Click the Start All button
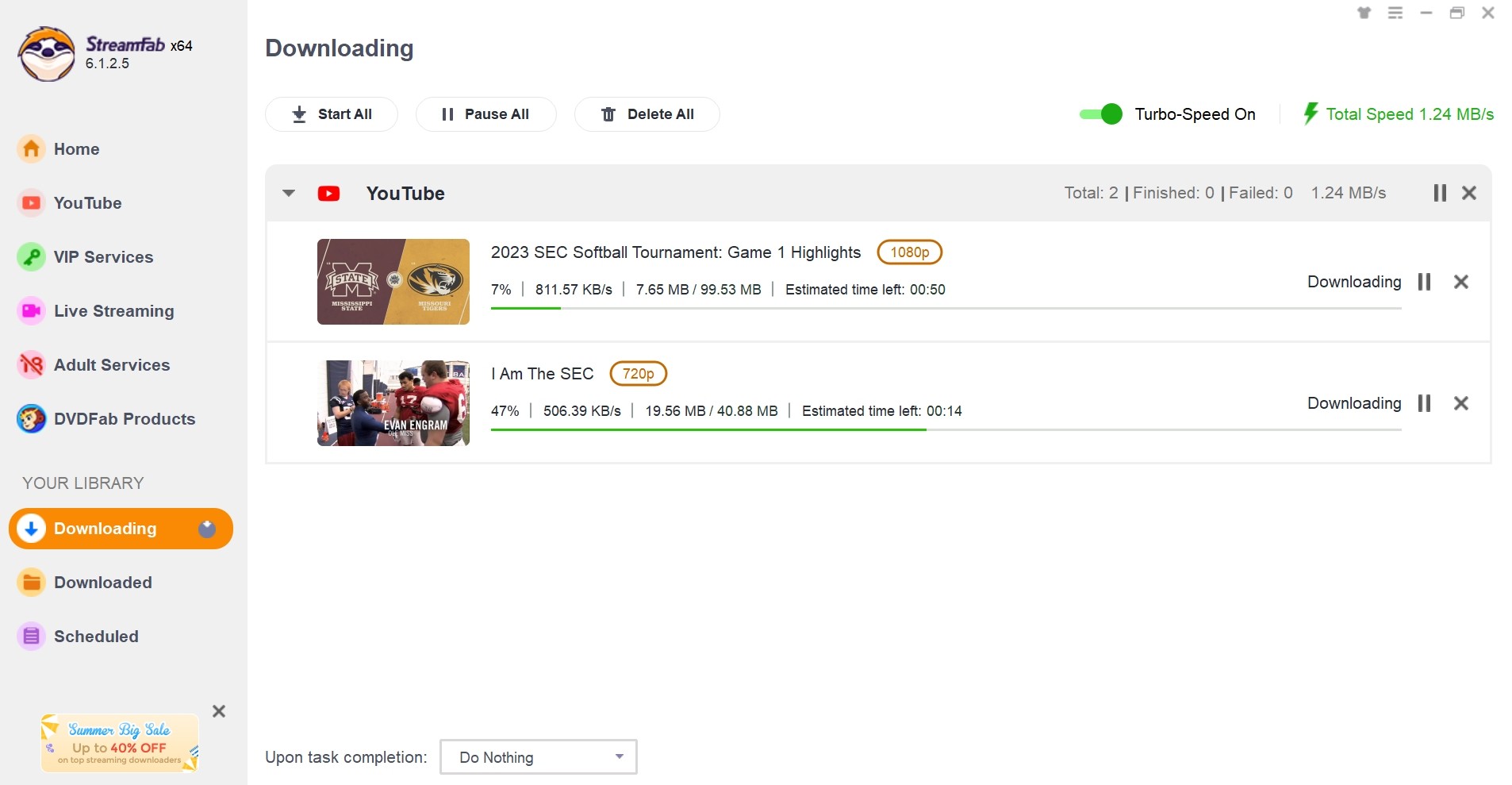Viewport: 1512px width, 785px height. point(332,114)
